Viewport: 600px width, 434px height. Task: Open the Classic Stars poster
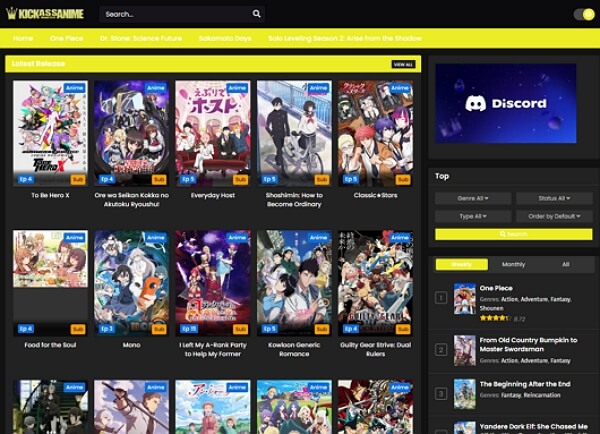pos(375,133)
